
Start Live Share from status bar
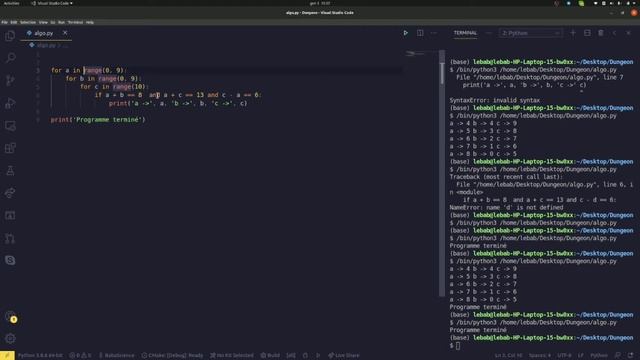[344, 356]
